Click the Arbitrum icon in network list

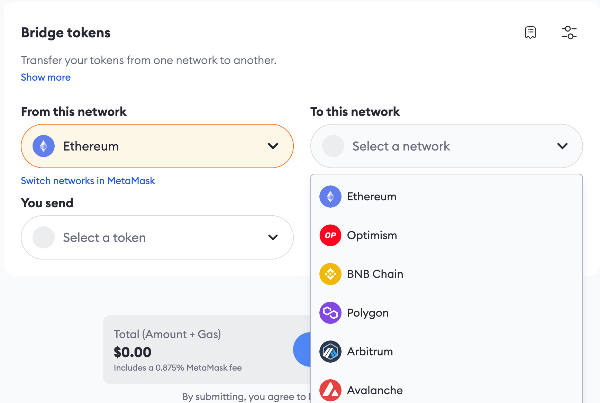[x=330, y=352]
